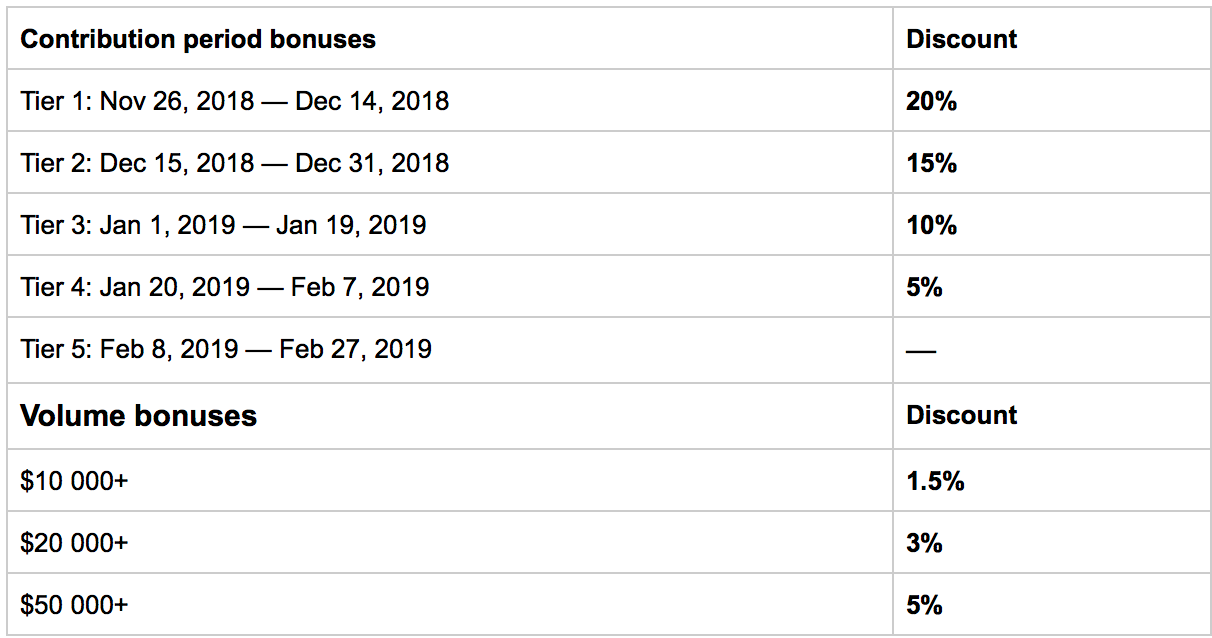Click the Tier 2 Dec 15 row label

point(234,163)
